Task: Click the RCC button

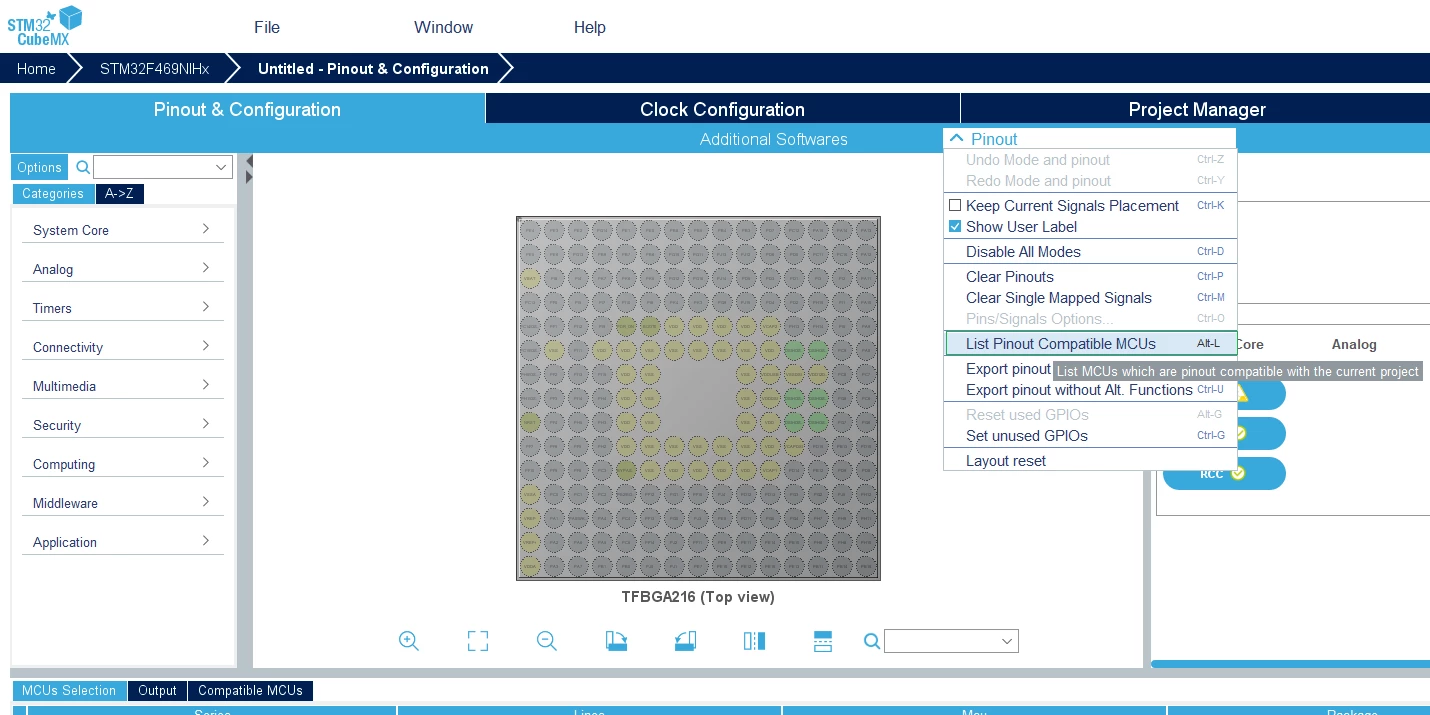Action: (x=1224, y=473)
